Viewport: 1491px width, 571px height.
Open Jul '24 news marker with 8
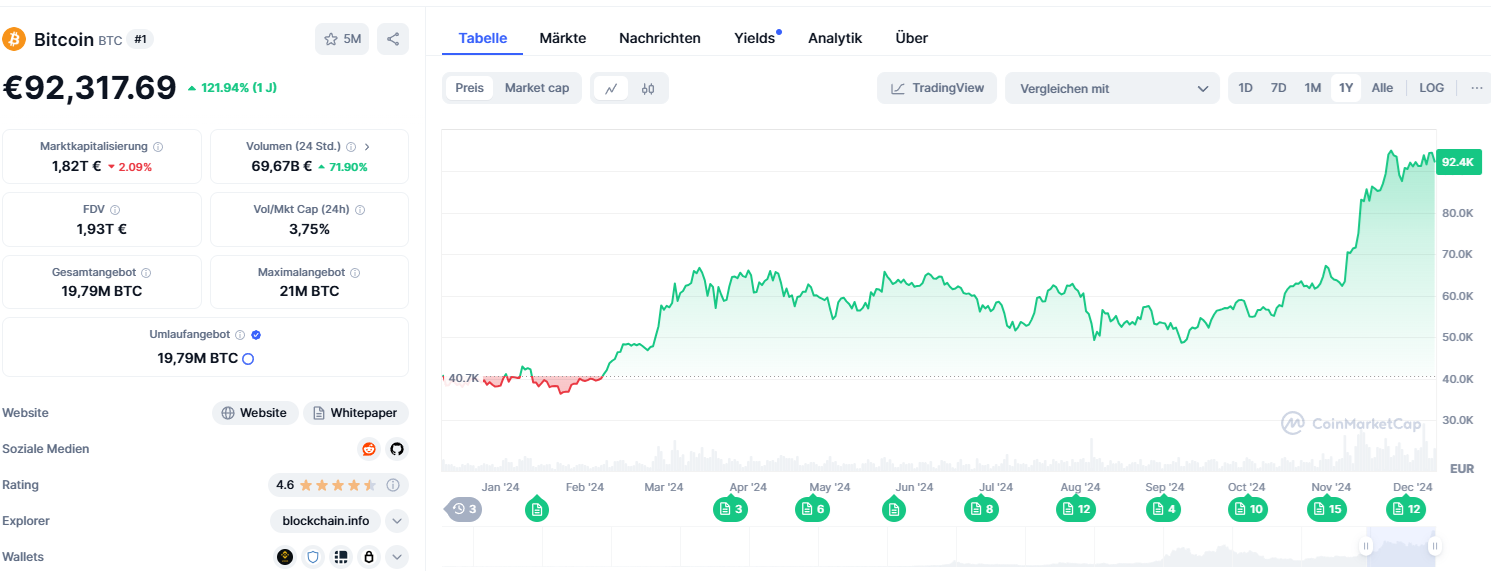pos(981,510)
